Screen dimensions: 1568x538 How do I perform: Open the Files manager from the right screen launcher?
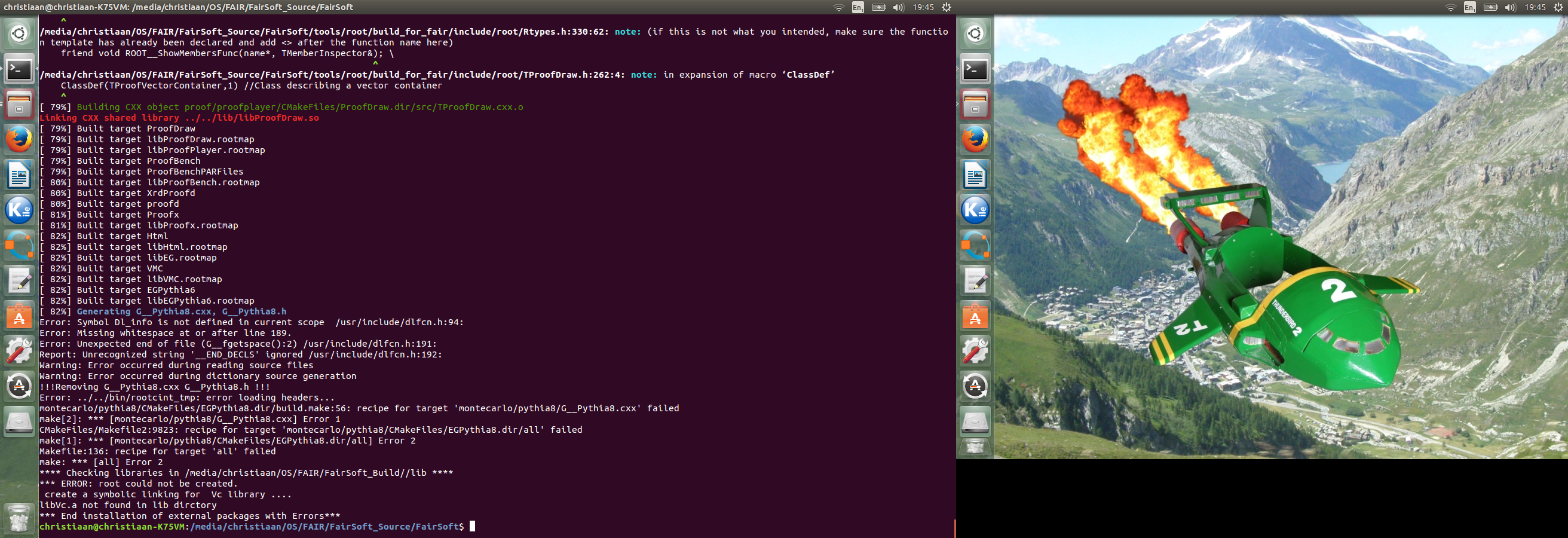(975, 104)
